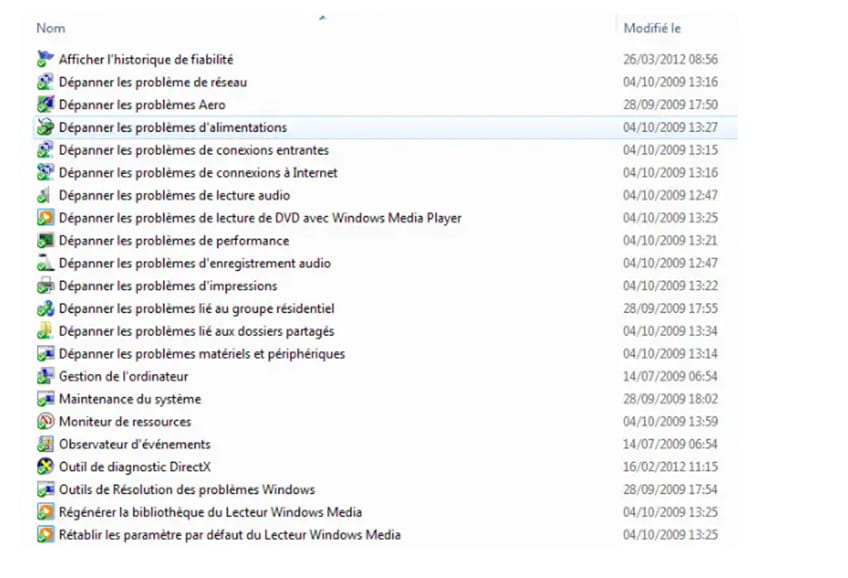848x578 pixels.
Task: Select Régénérer la bibliothèque du Lecteur Windows Media
Action: 210,513
